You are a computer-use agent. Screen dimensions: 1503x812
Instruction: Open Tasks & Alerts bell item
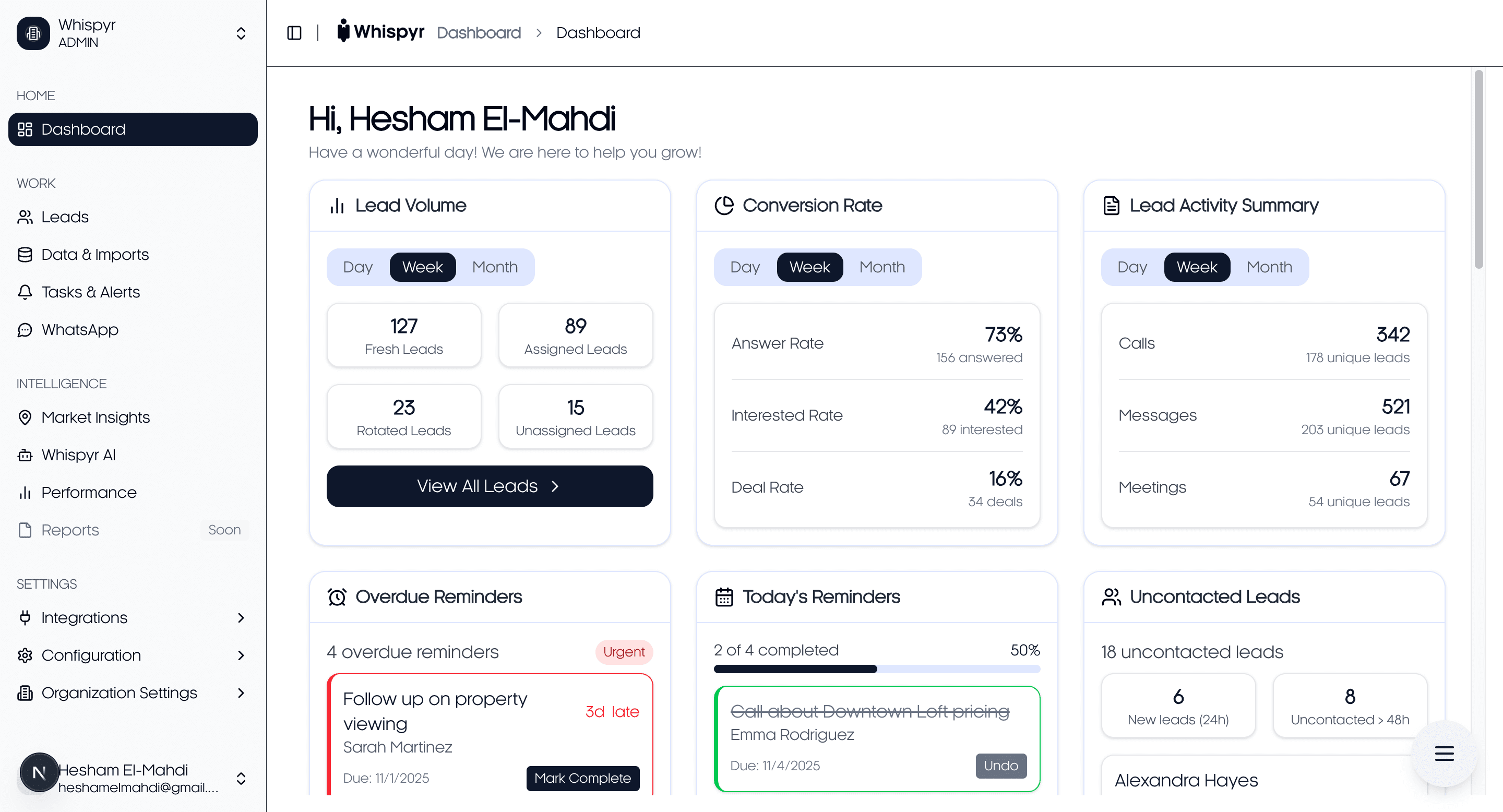[x=90, y=292]
